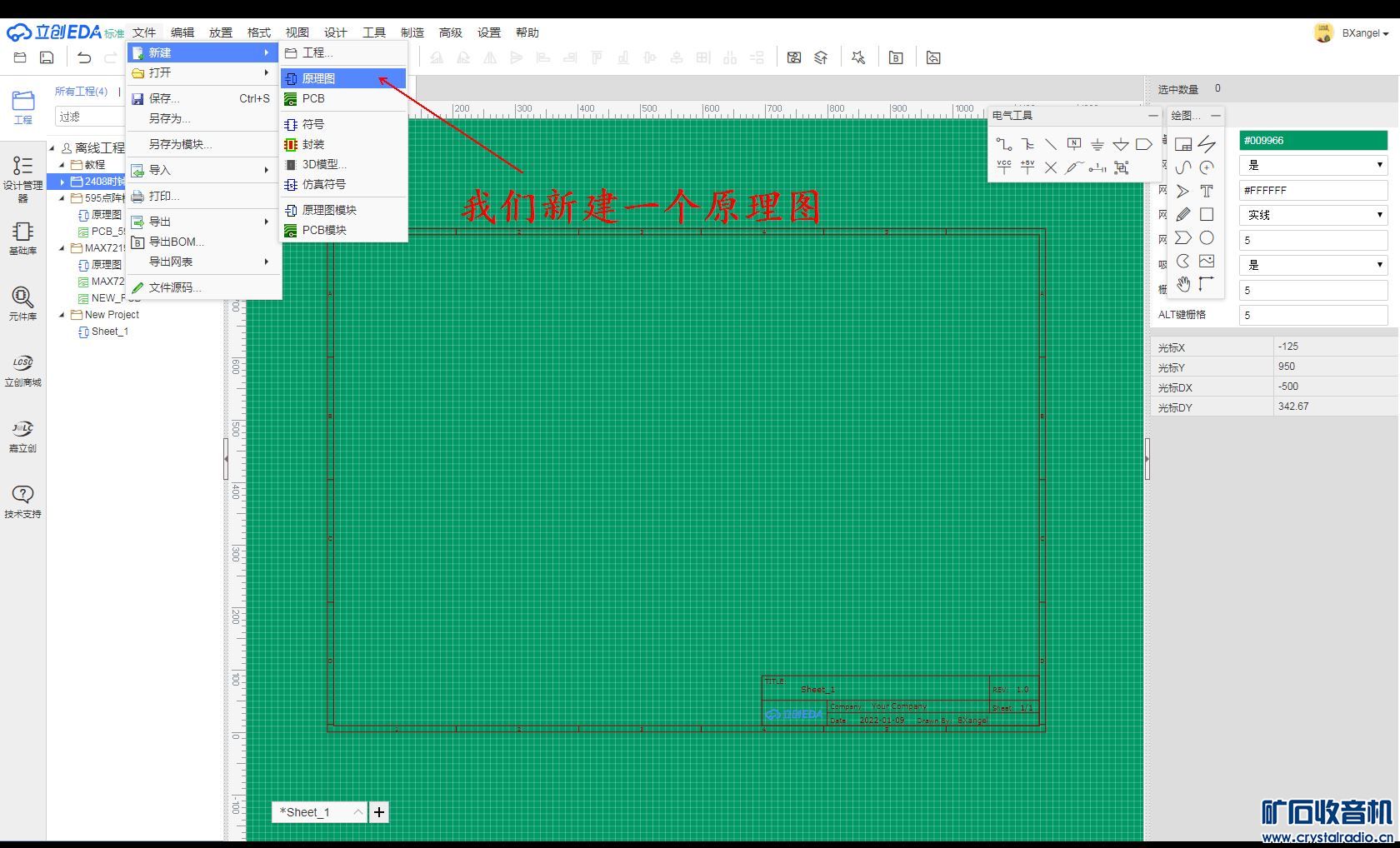Switch to the *Sheet_1 tab

click(x=319, y=812)
